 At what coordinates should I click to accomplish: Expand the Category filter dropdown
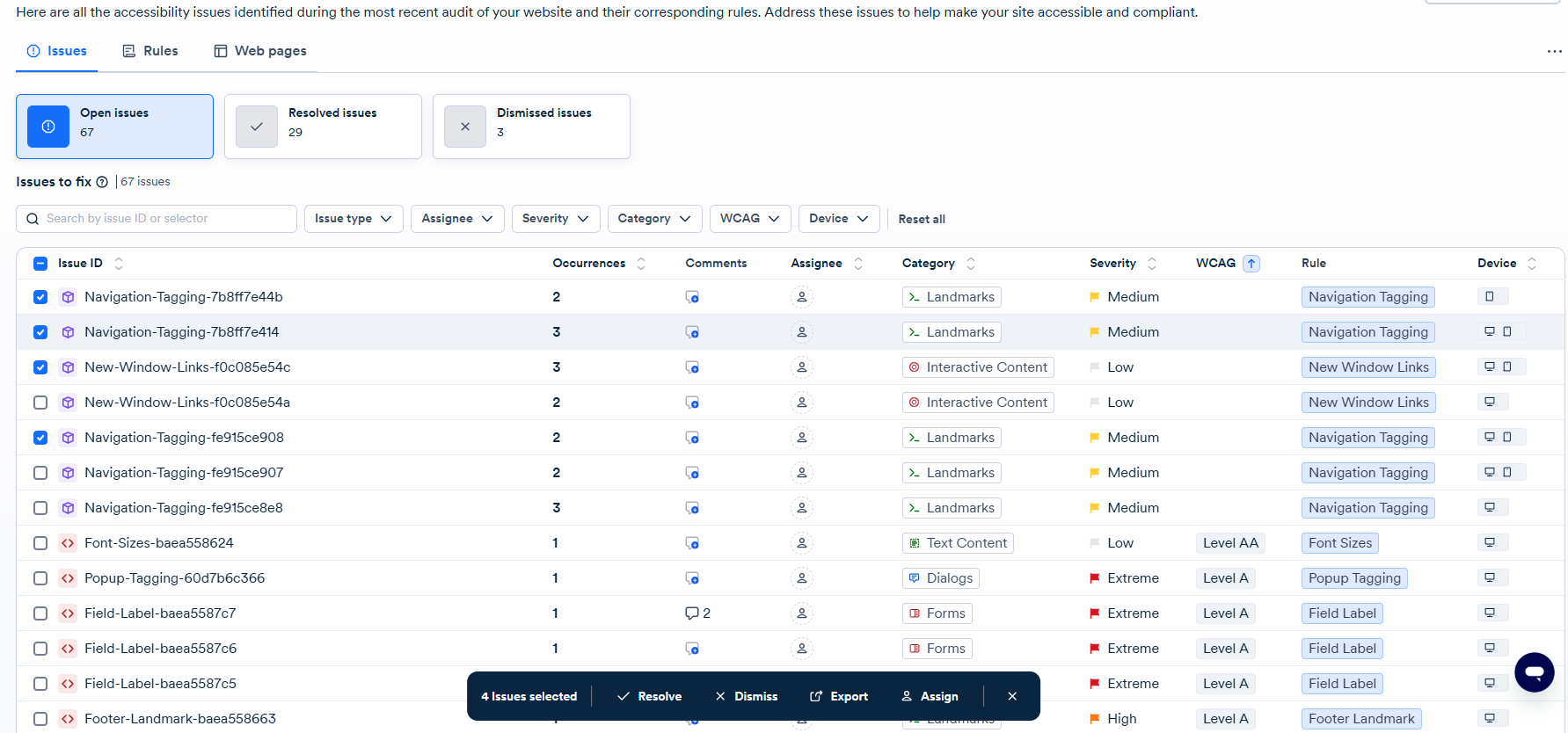[x=655, y=219]
